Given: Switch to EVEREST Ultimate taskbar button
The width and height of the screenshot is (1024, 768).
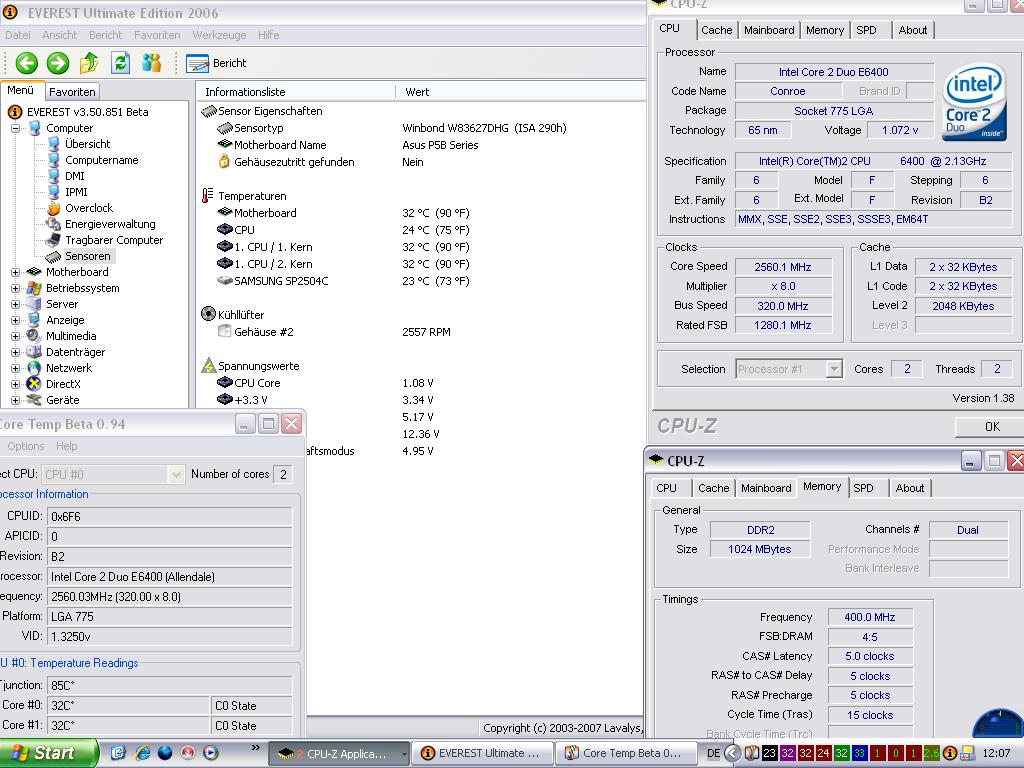Looking at the screenshot, I should point(482,754).
